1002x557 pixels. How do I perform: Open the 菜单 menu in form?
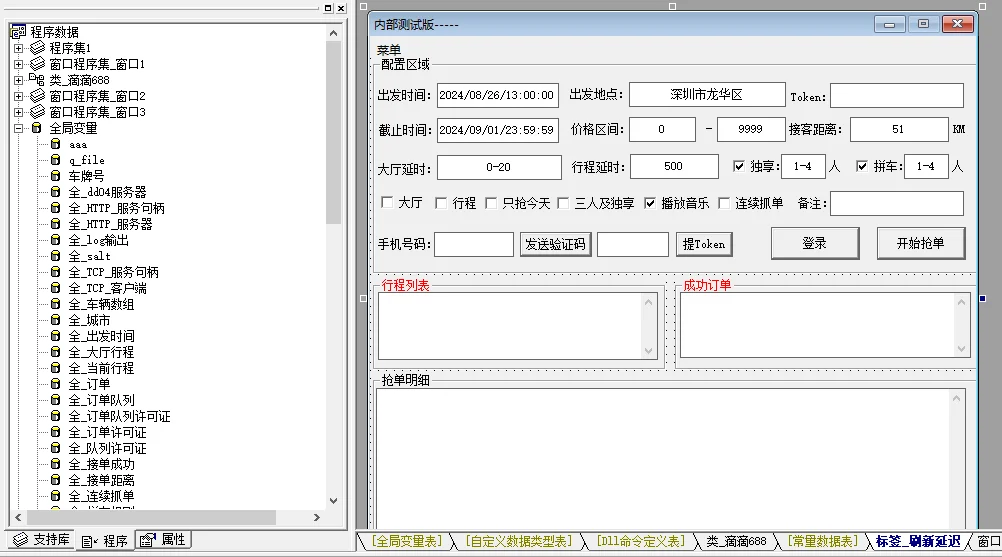[x=389, y=50]
